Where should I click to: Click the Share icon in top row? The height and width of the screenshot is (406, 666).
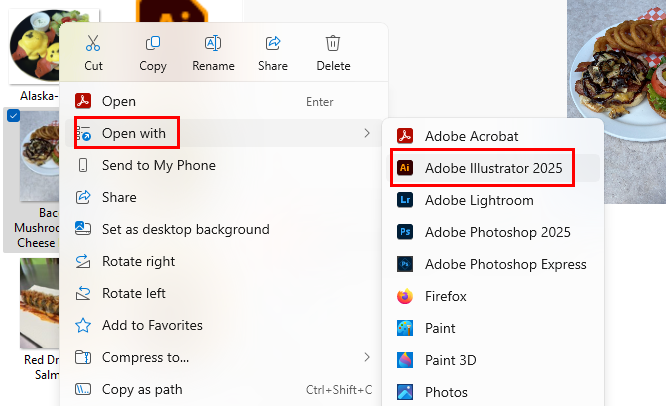coord(273,43)
